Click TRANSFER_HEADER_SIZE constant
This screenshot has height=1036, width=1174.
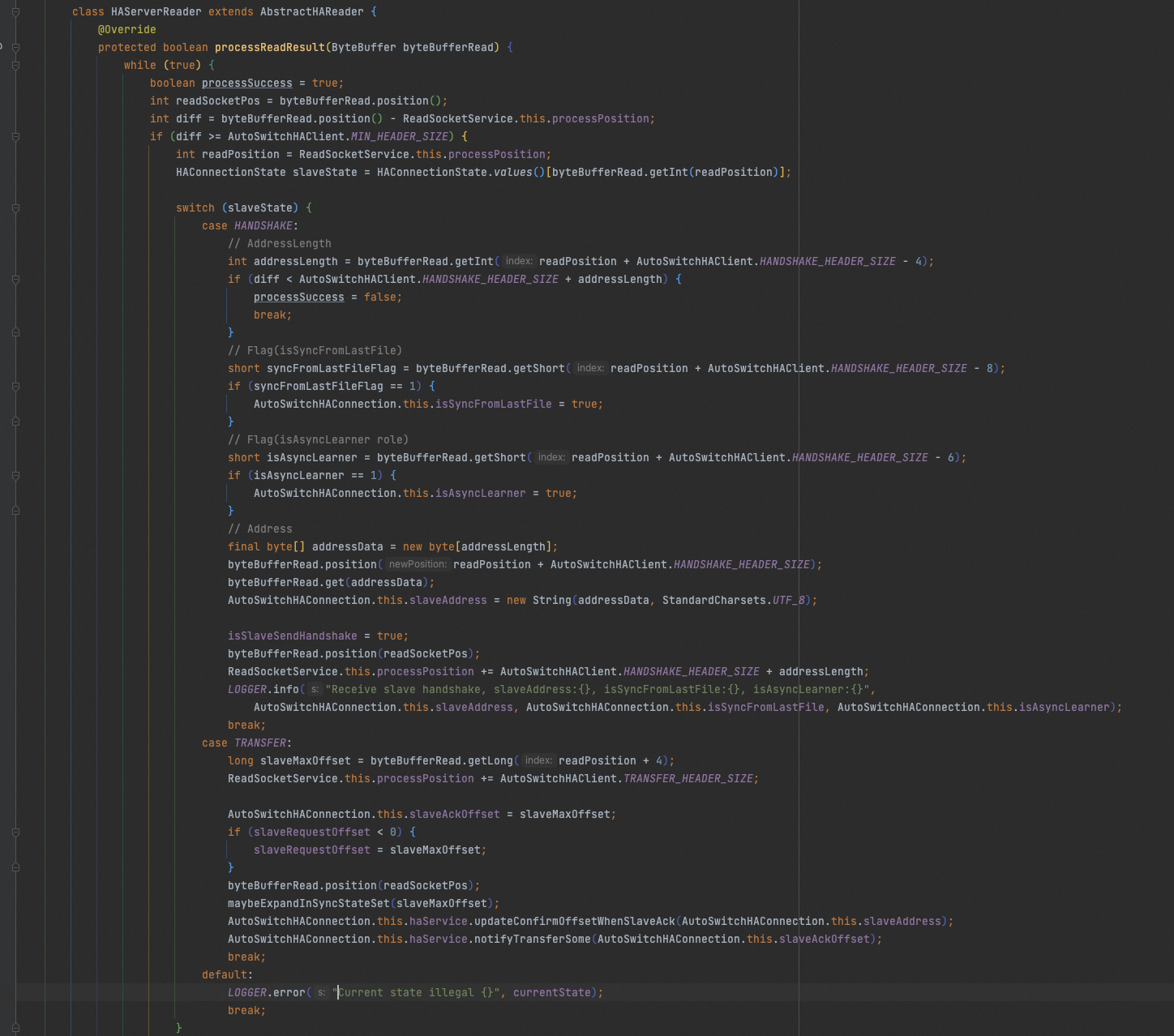point(688,779)
